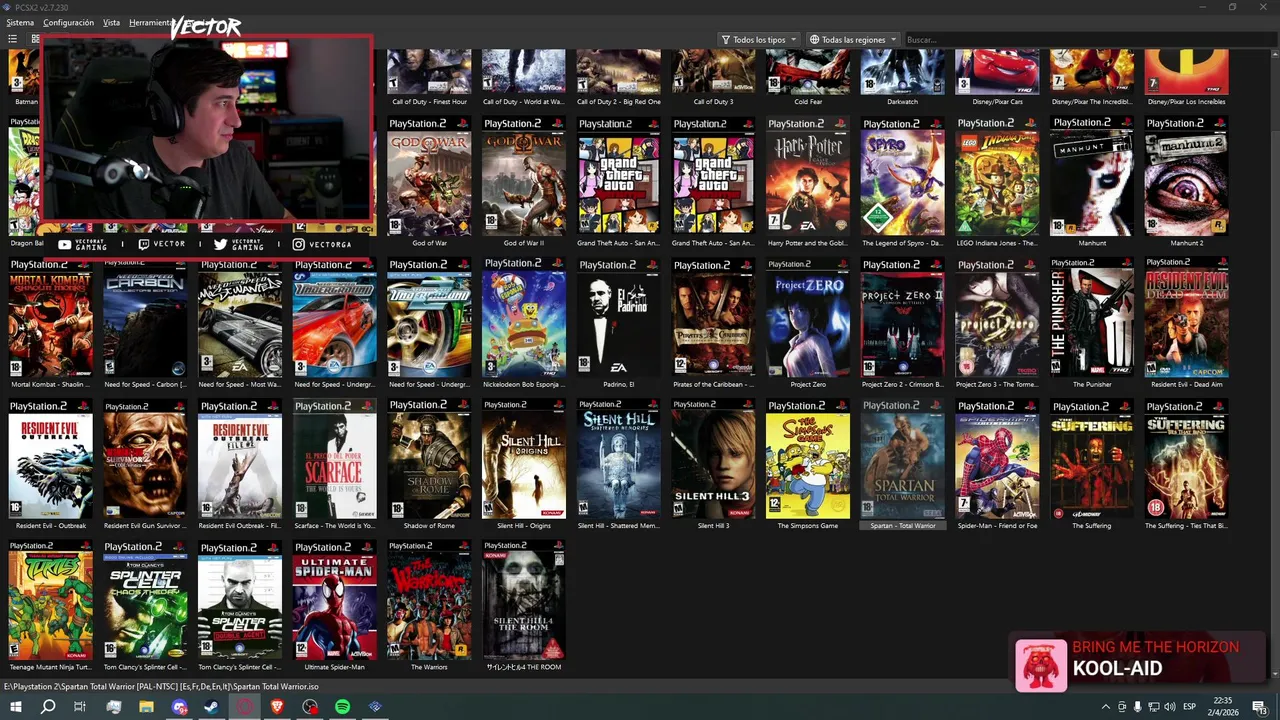1280x720 pixels.
Task: Open the Todos los tipos filter dropdown
Action: point(759,40)
